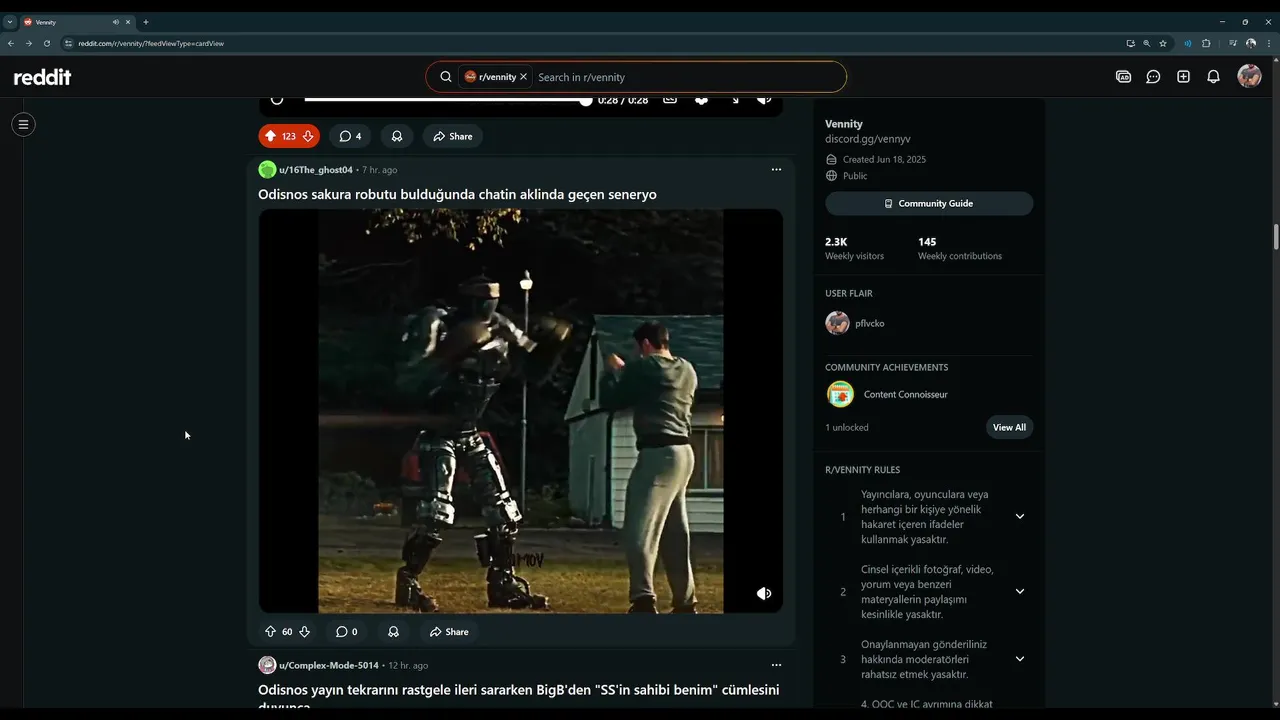Install app icon in address bar
This screenshot has height=720, width=1280.
pos(1131,43)
